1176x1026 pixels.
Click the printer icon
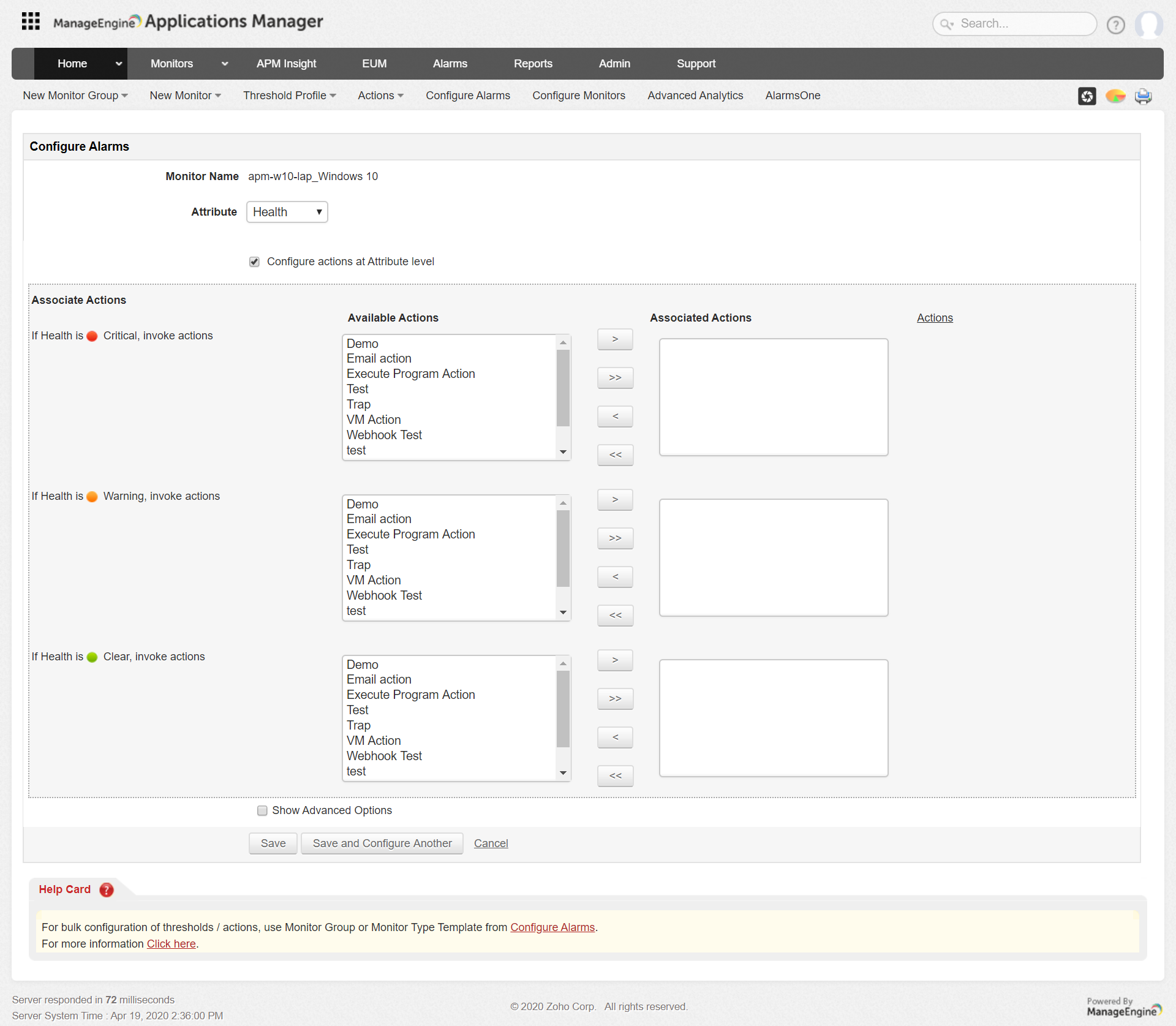(1143, 96)
